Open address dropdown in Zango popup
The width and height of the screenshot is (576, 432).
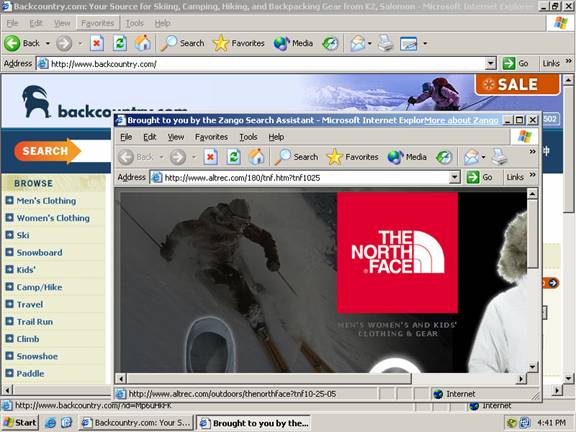click(454, 177)
